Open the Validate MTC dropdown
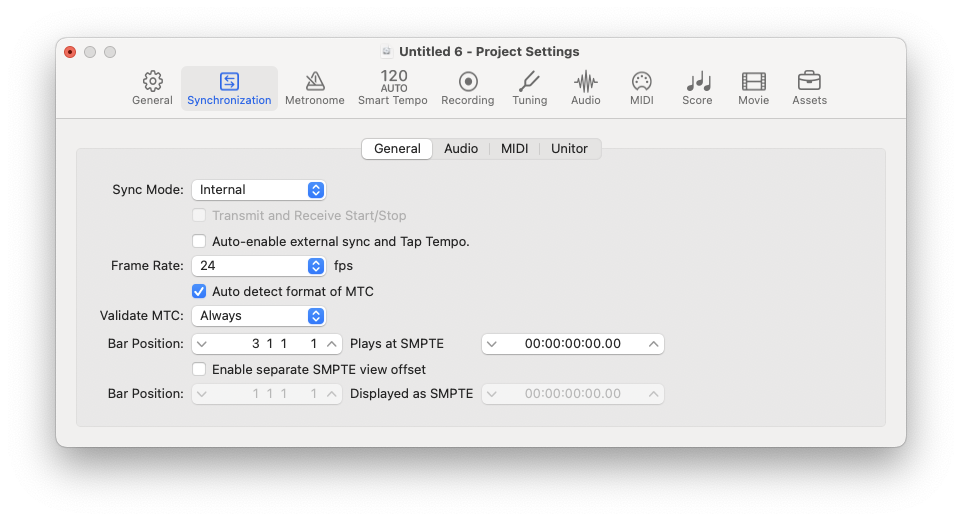The width and height of the screenshot is (962, 521). click(258, 316)
